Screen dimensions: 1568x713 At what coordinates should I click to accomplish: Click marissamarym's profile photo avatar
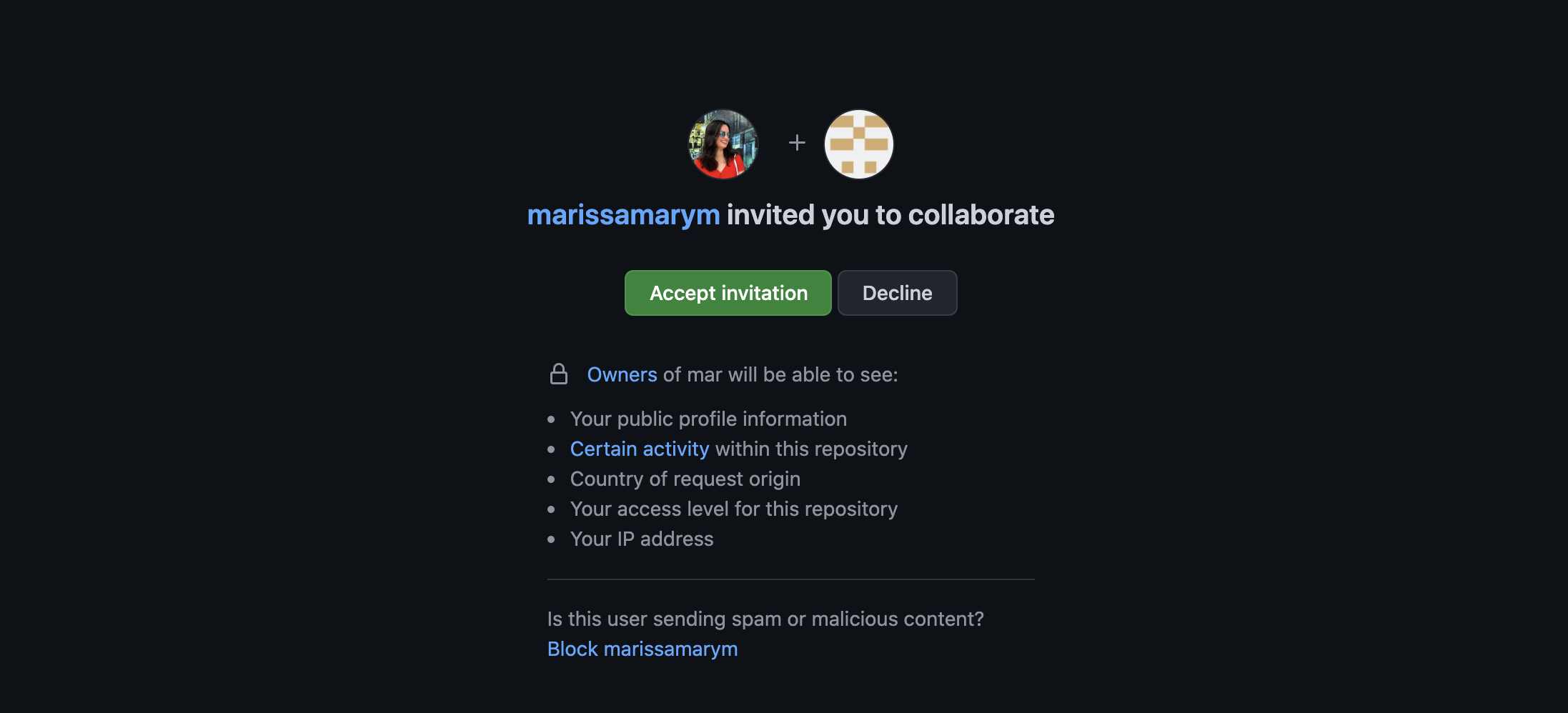[723, 144]
